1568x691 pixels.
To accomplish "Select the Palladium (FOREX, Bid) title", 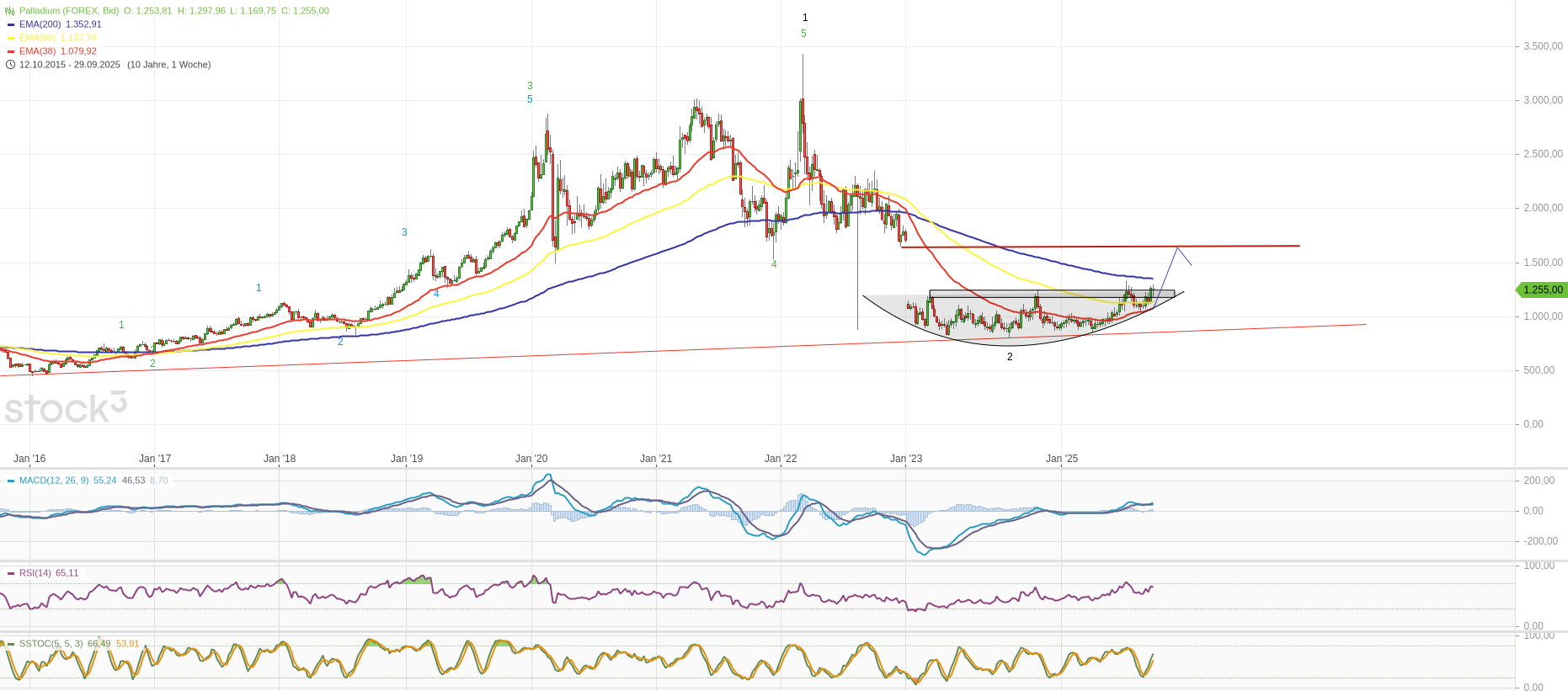I will click(69, 11).
